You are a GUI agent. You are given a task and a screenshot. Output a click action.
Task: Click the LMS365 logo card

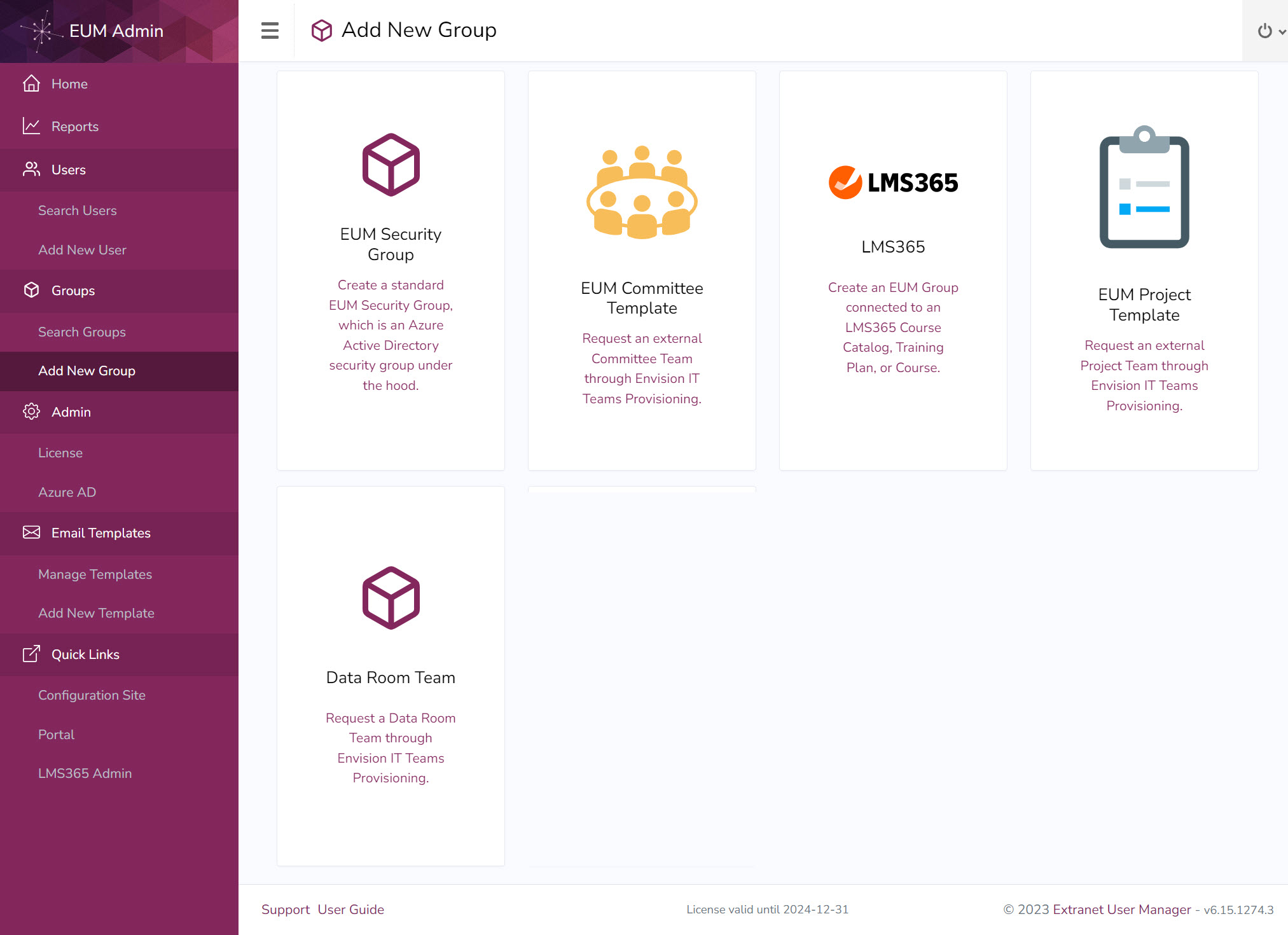pyautogui.click(x=893, y=183)
